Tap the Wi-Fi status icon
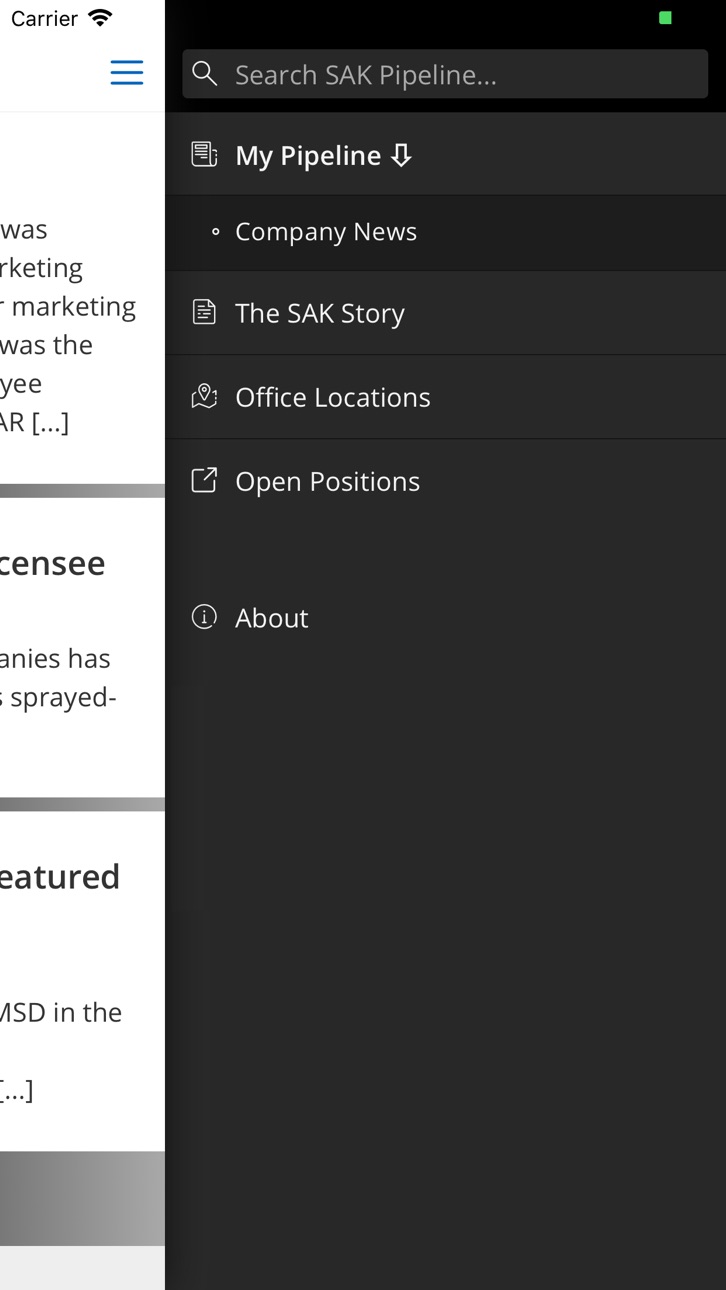The height and width of the screenshot is (1290, 726). [100, 18]
